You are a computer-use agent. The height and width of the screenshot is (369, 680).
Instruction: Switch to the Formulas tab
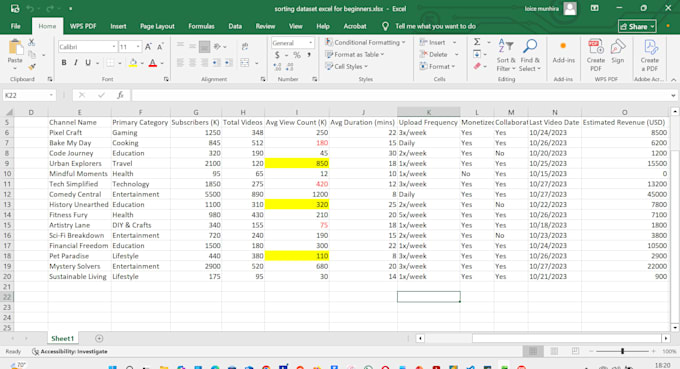(201, 26)
